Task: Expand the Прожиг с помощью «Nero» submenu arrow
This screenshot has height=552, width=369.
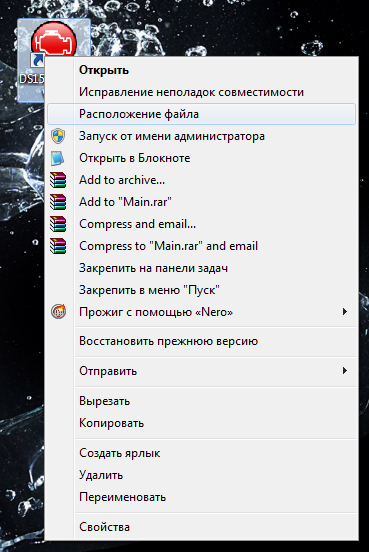Action: tap(345, 312)
